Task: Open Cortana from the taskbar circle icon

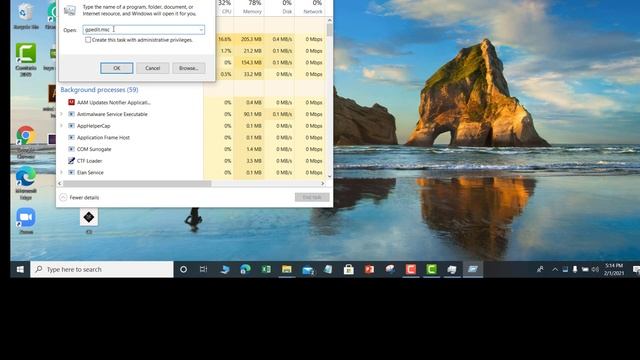Action: 184,269
